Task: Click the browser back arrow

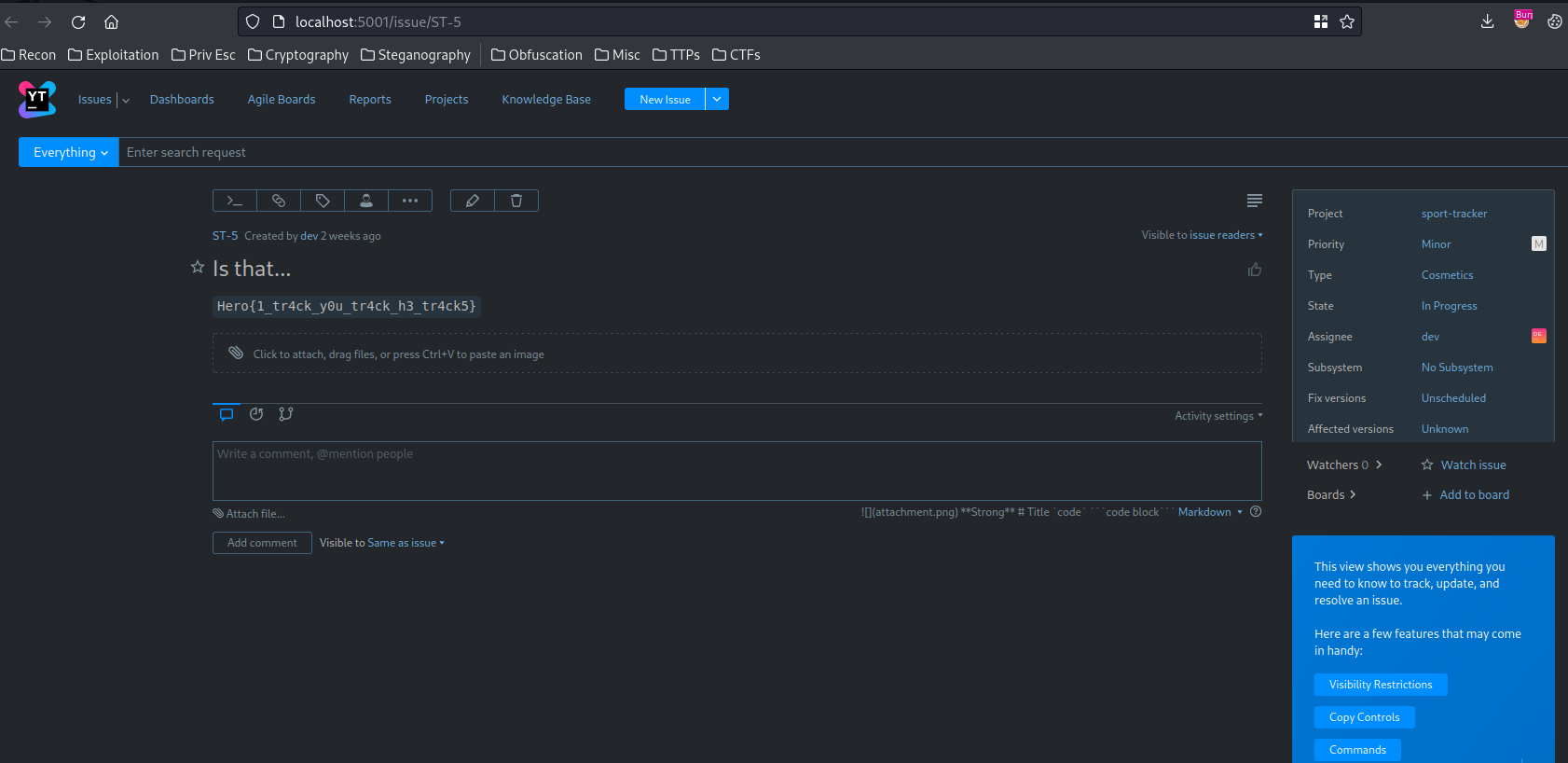Action: (11, 21)
